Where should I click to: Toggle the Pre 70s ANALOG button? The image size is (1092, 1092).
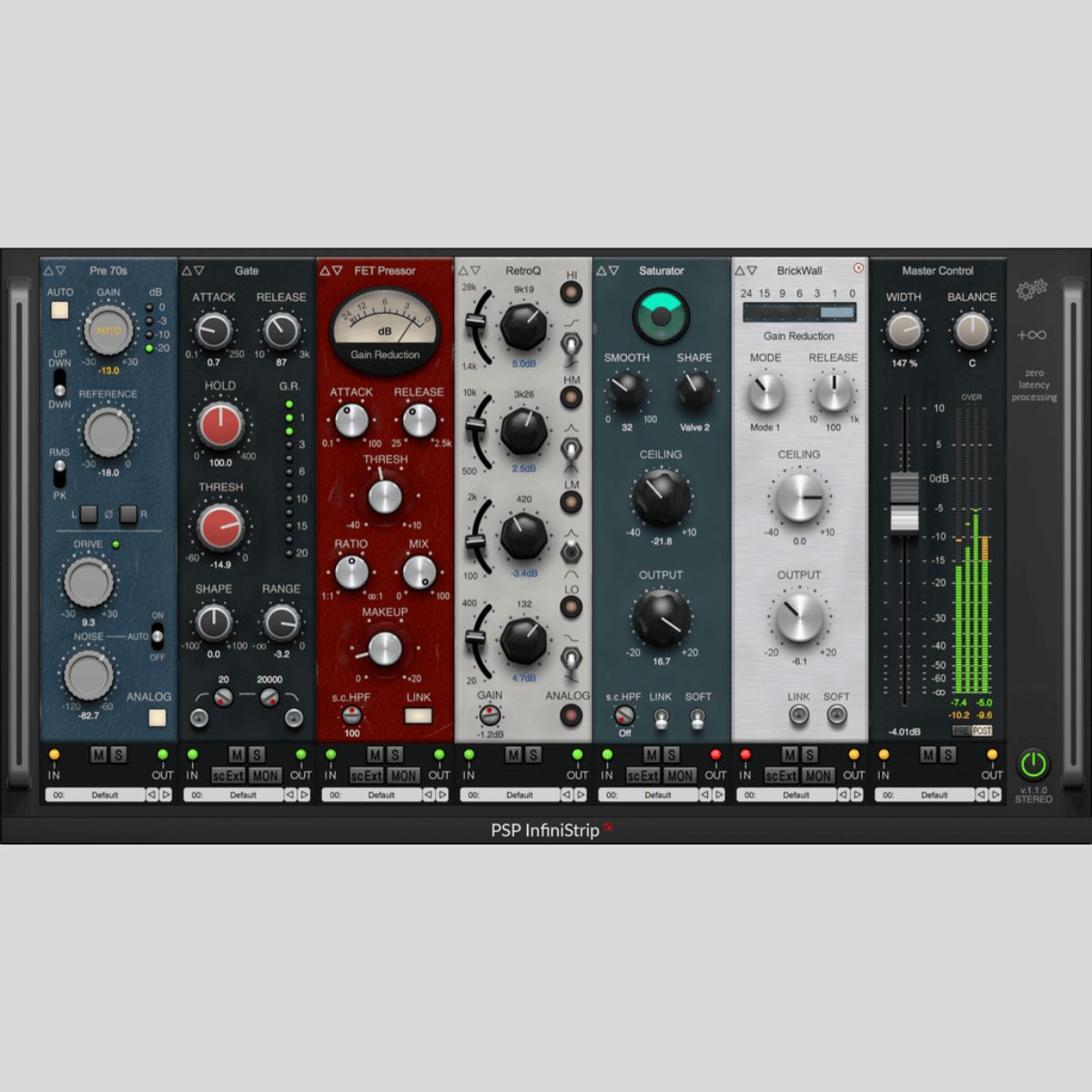[157, 717]
